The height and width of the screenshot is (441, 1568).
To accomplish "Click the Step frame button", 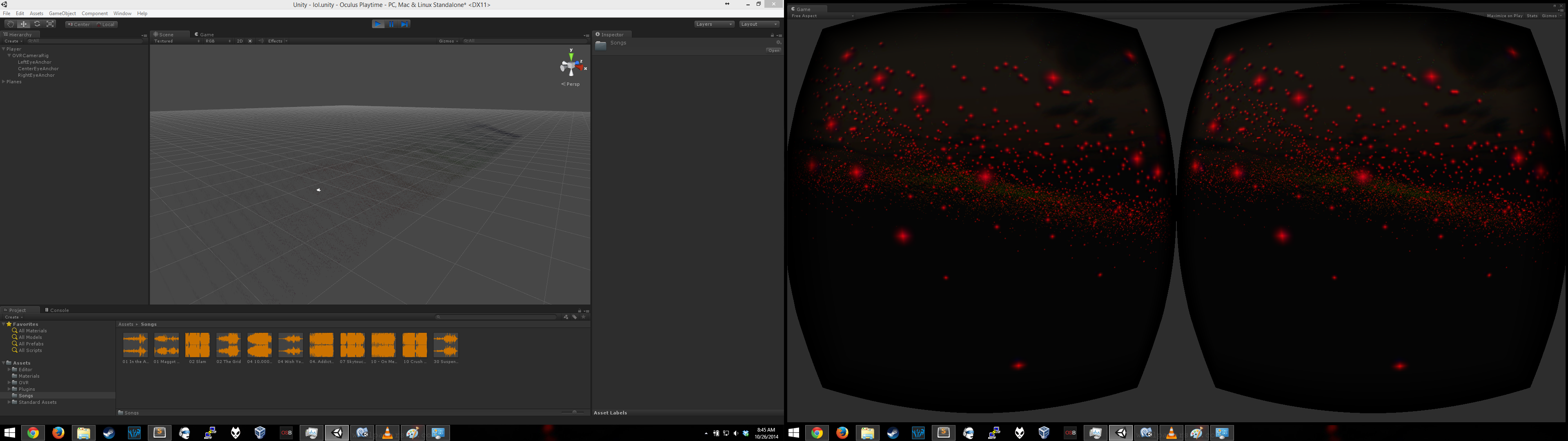I will pos(405,24).
